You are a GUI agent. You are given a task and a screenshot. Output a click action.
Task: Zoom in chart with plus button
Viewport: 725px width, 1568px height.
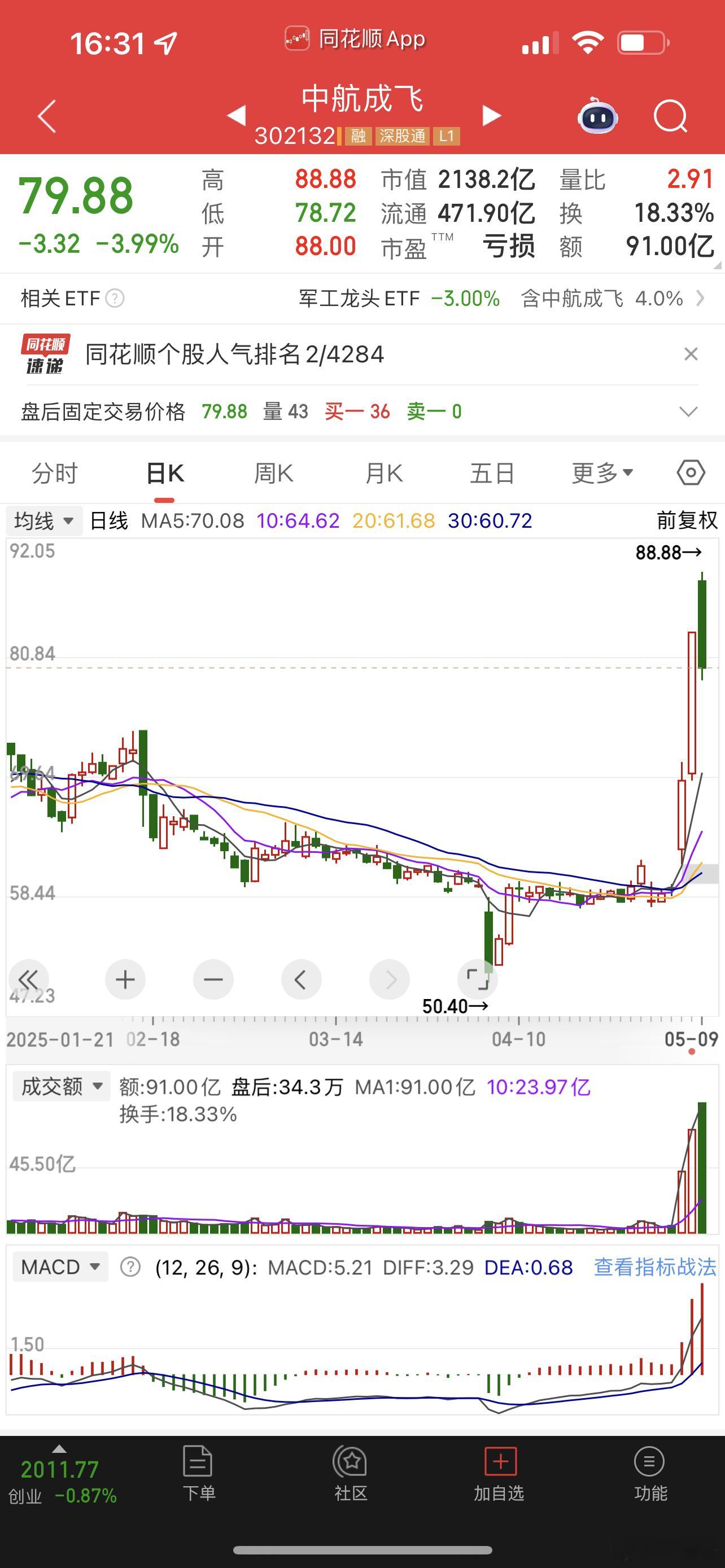[125, 979]
